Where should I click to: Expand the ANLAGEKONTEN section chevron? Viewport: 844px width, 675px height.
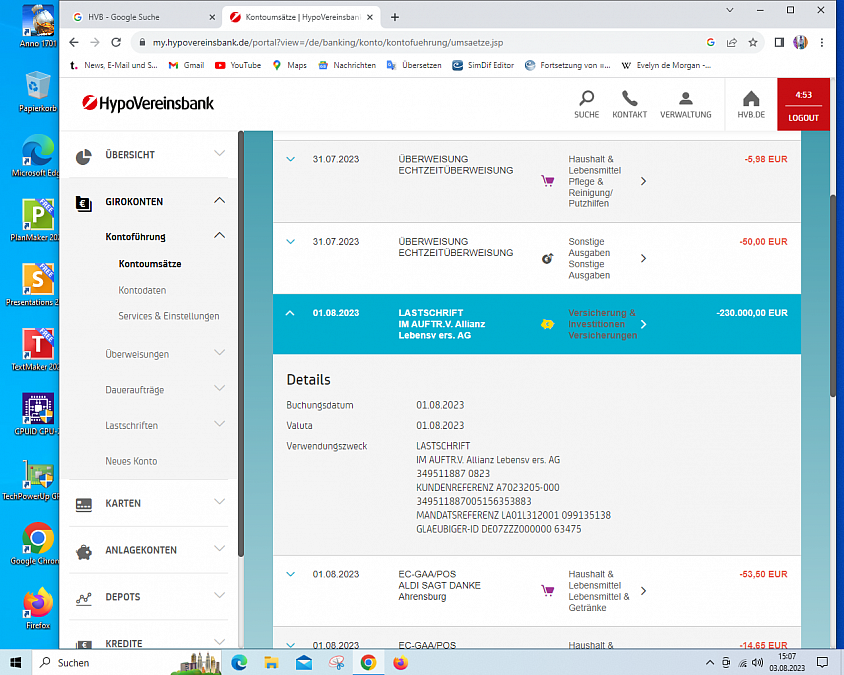pyautogui.click(x=219, y=549)
